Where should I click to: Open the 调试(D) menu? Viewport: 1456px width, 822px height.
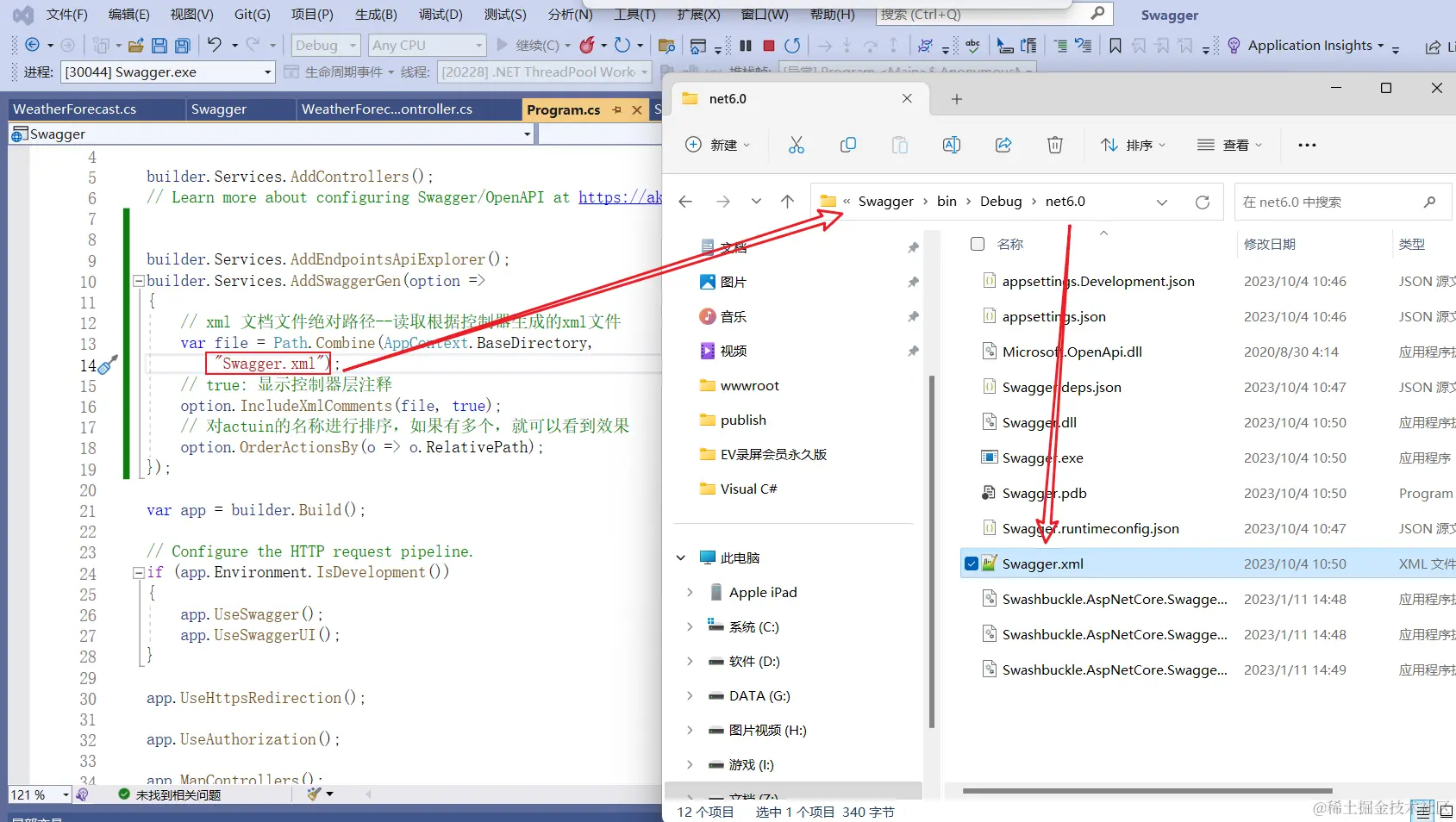coord(441,15)
